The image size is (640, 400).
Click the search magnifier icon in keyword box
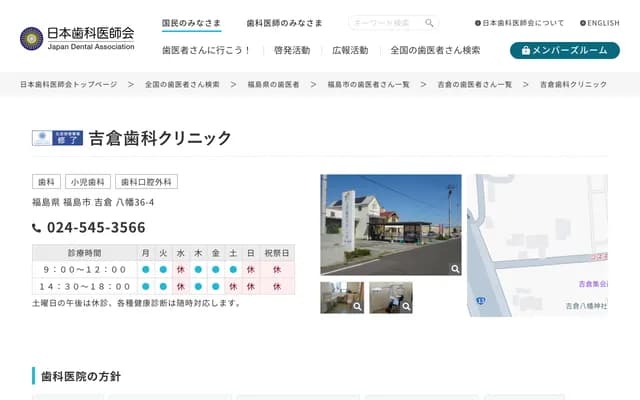click(x=429, y=23)
